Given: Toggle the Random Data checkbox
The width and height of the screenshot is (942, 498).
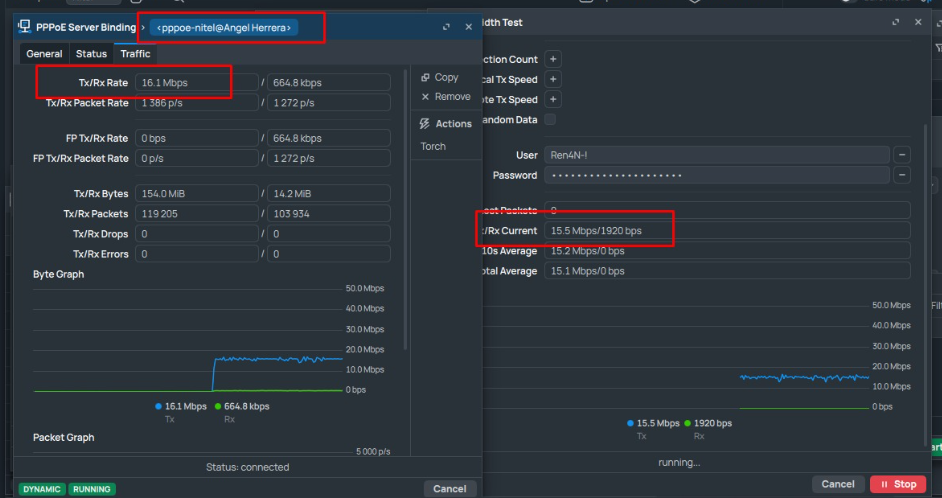Looking at the screenshot, I should pos(550,120).
